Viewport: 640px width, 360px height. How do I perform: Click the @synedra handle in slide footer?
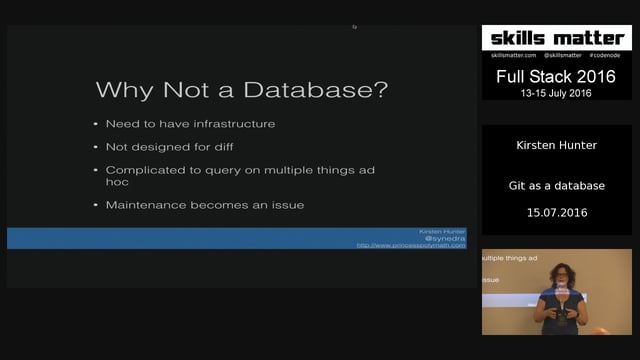tap(445, 238)
